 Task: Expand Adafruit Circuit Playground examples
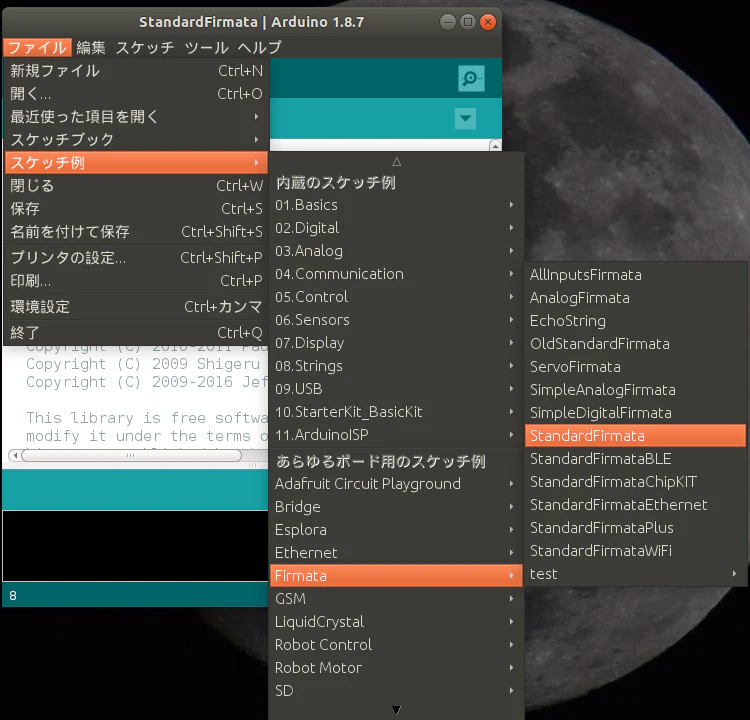point(396,484)
